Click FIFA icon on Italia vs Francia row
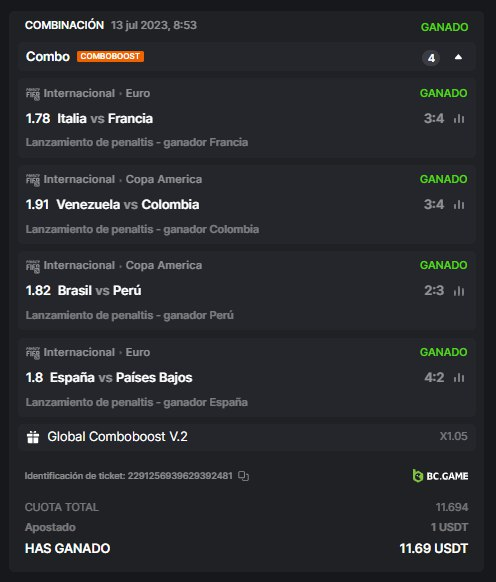 (33, 94)
